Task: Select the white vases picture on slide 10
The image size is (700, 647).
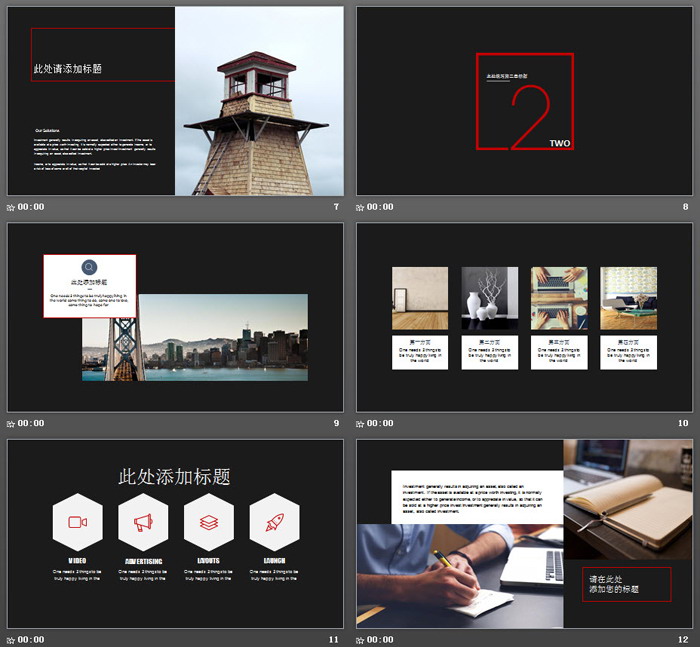Action: coord(490,297)
